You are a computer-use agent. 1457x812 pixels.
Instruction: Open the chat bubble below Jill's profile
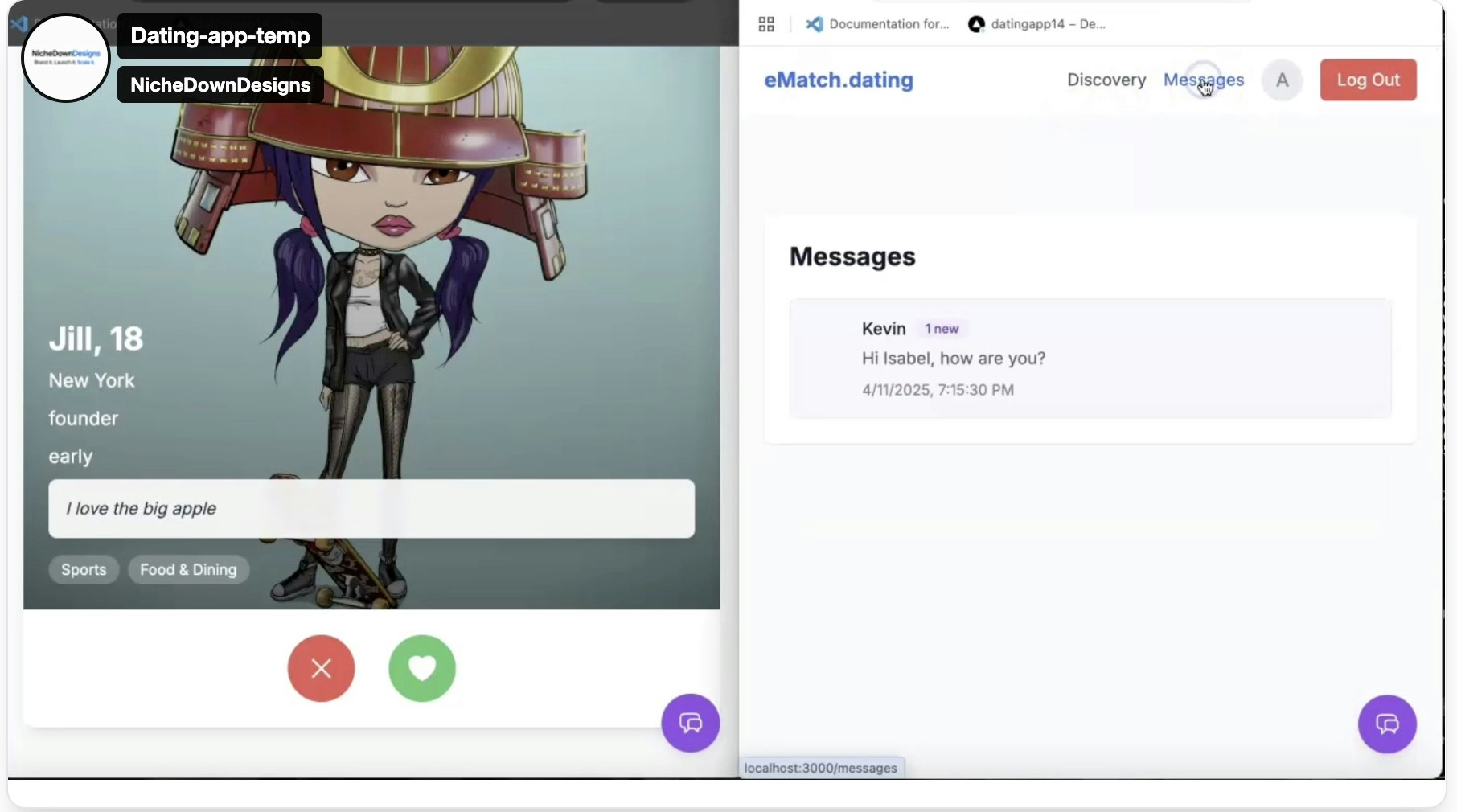point(690,724)
